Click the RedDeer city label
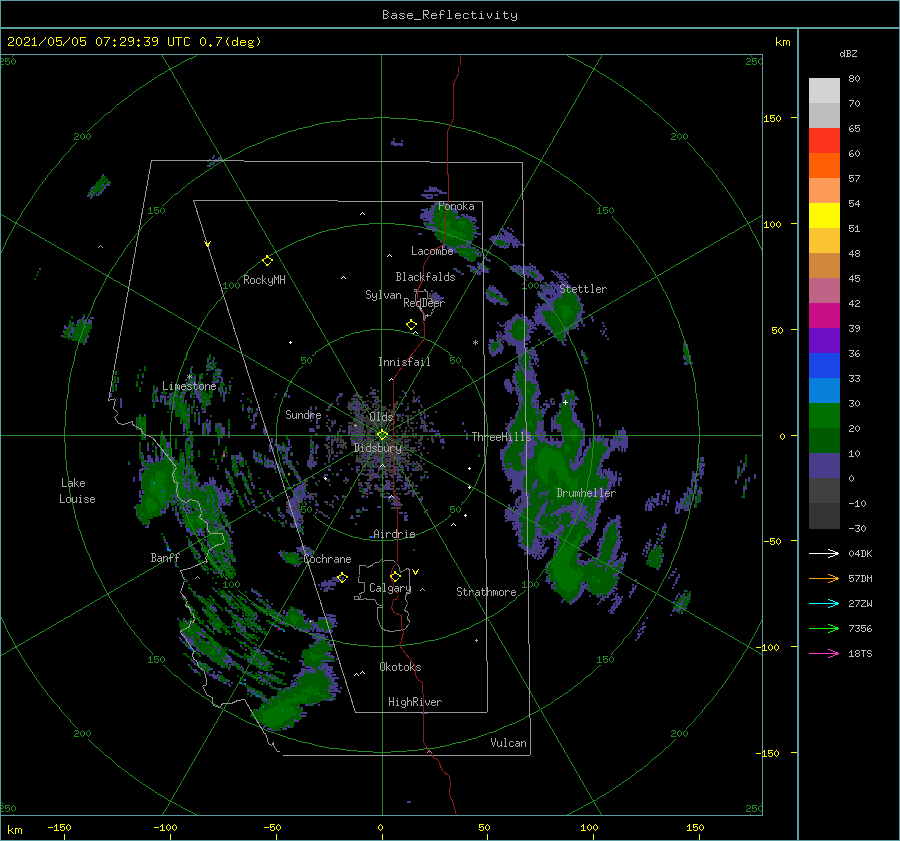Viewport: 900px width, 841px height. coord(424,303)
